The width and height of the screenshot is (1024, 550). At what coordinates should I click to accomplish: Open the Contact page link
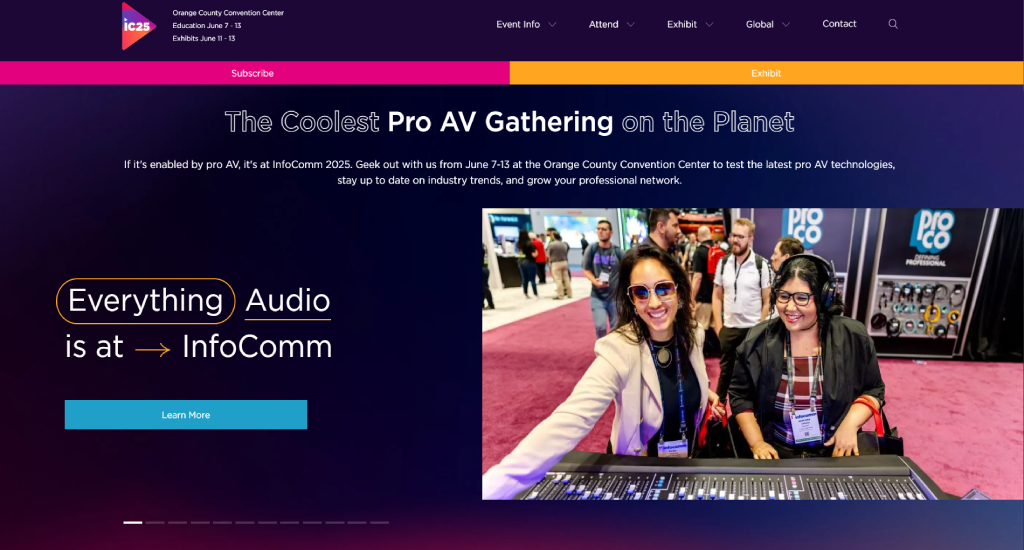pos(839,24)
